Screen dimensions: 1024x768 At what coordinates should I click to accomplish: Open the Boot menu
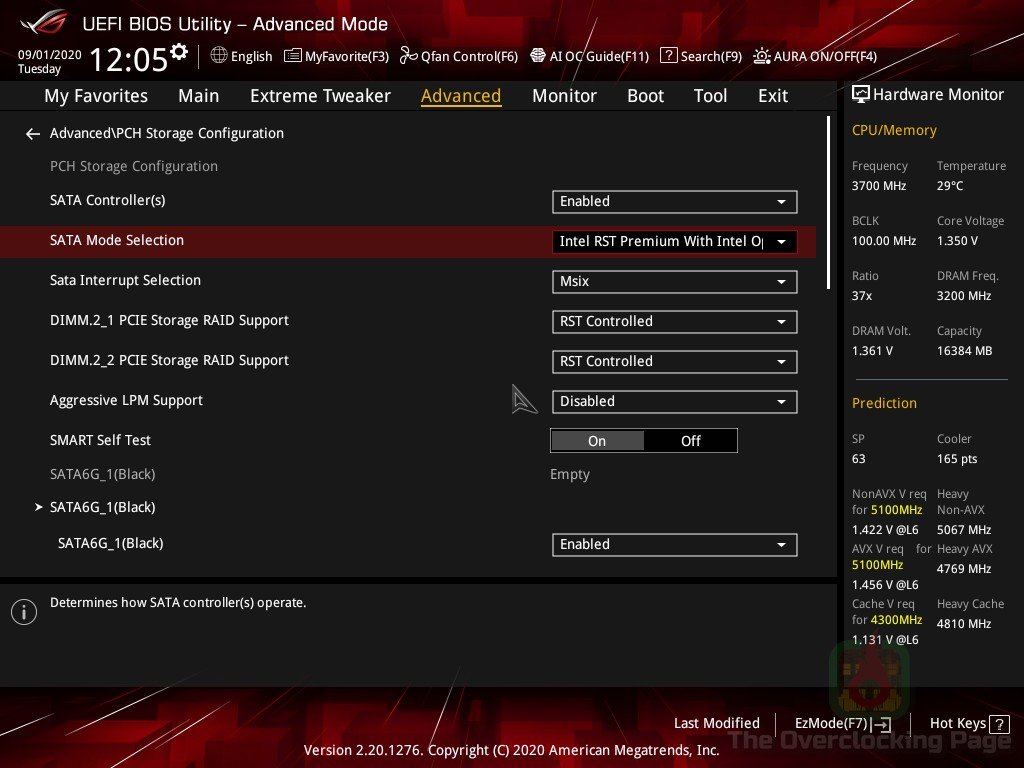645,95
